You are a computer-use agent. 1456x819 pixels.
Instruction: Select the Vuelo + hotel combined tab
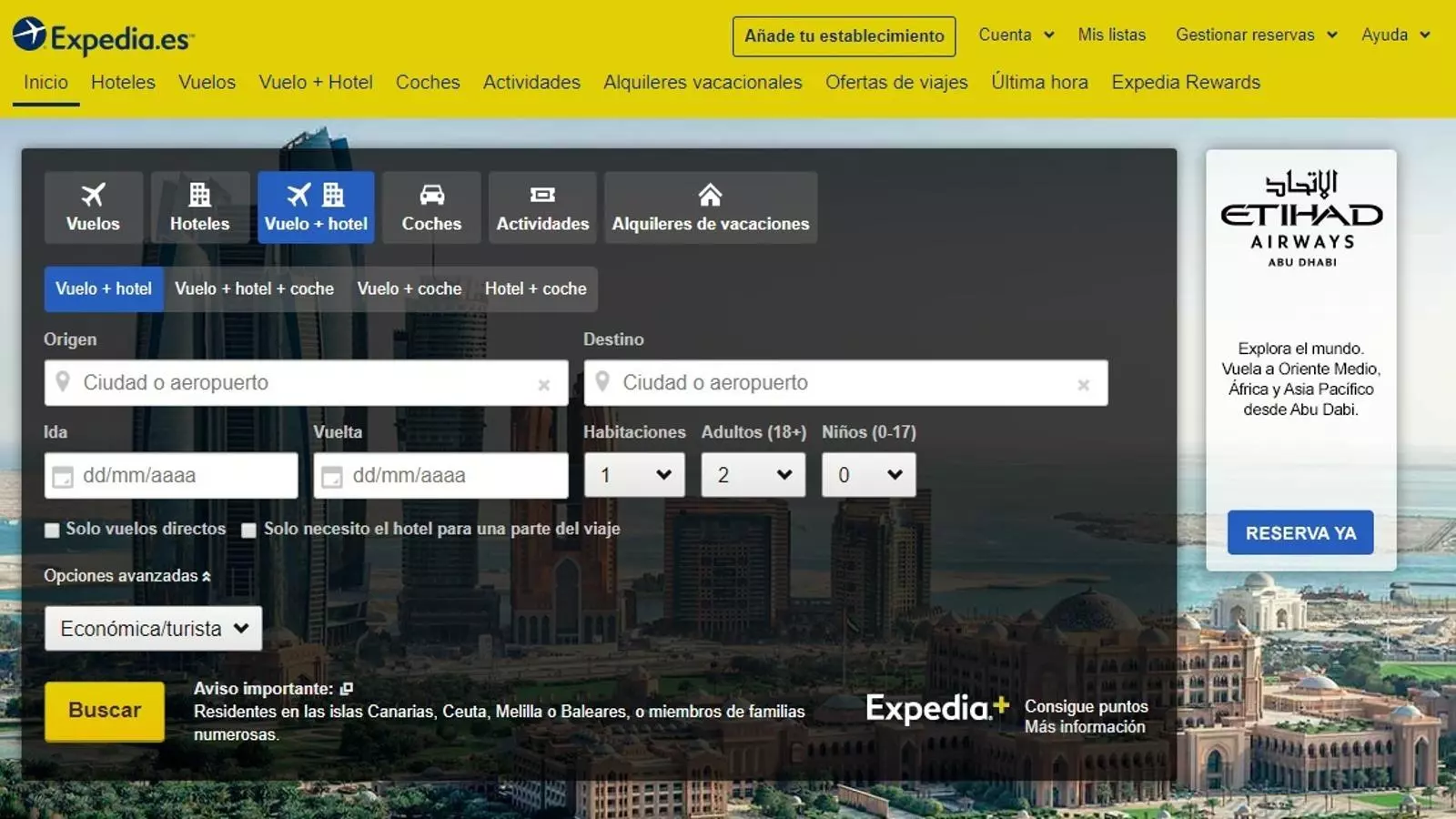(316, 207)
